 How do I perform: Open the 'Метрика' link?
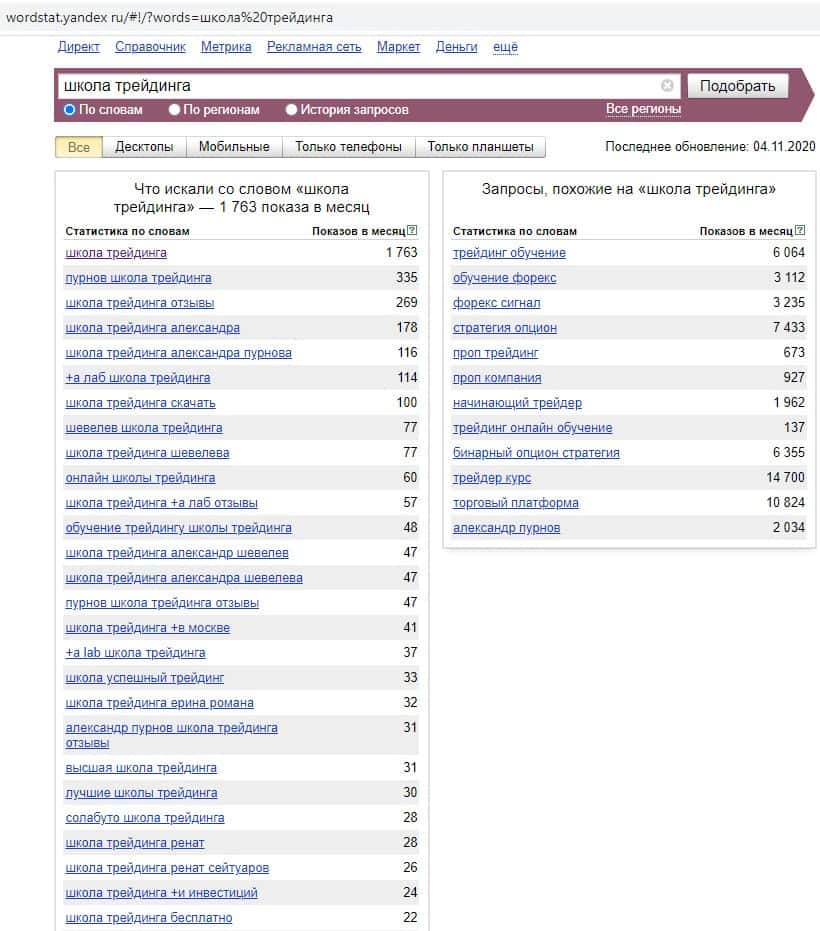(x=226, y=47)
